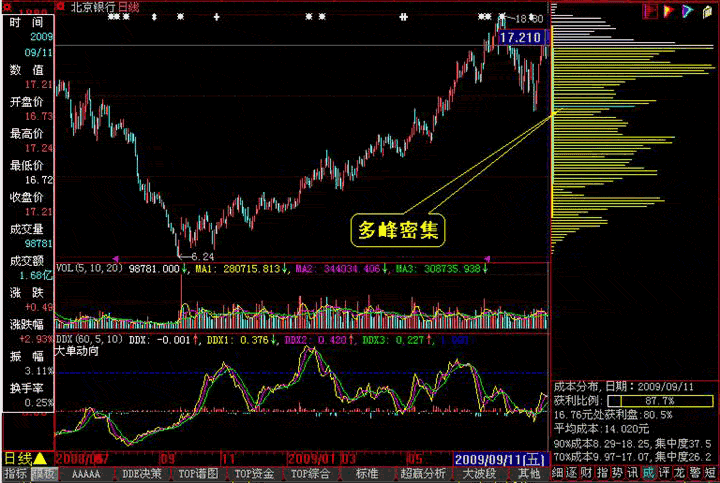The height and width of the screenshot is (483, 720).
Task: Click the DDE决策 template button
Action: point(141,474)
